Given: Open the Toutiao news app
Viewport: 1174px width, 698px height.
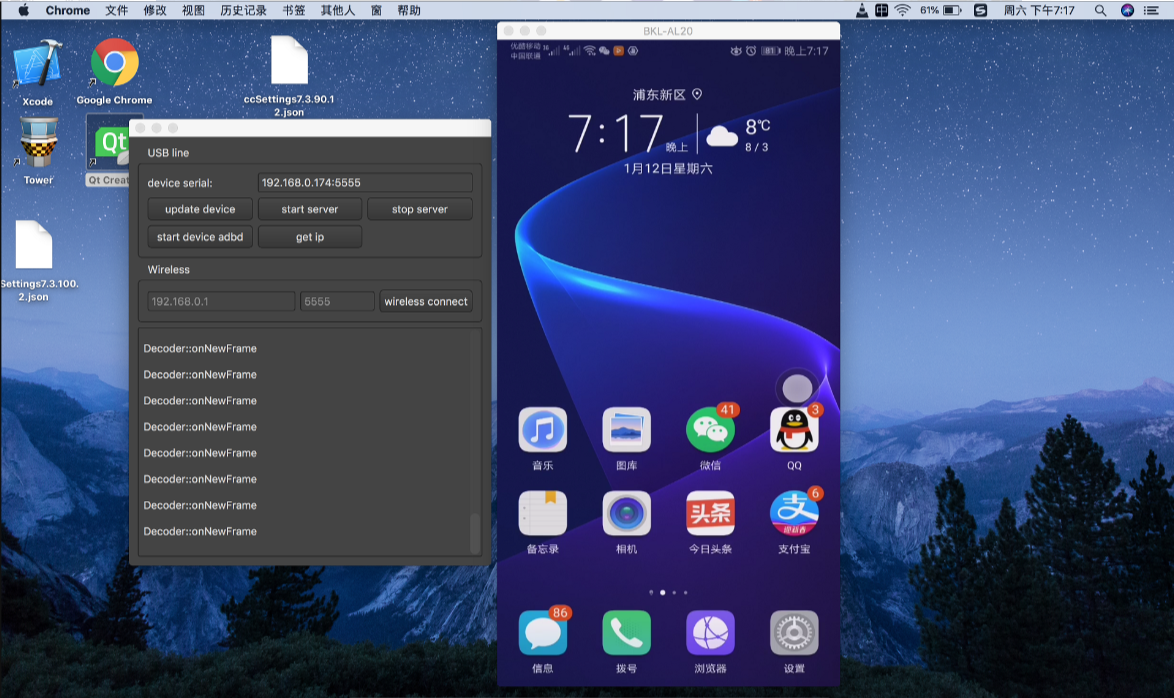Looking at the screenshot, I should coord(711,514).
